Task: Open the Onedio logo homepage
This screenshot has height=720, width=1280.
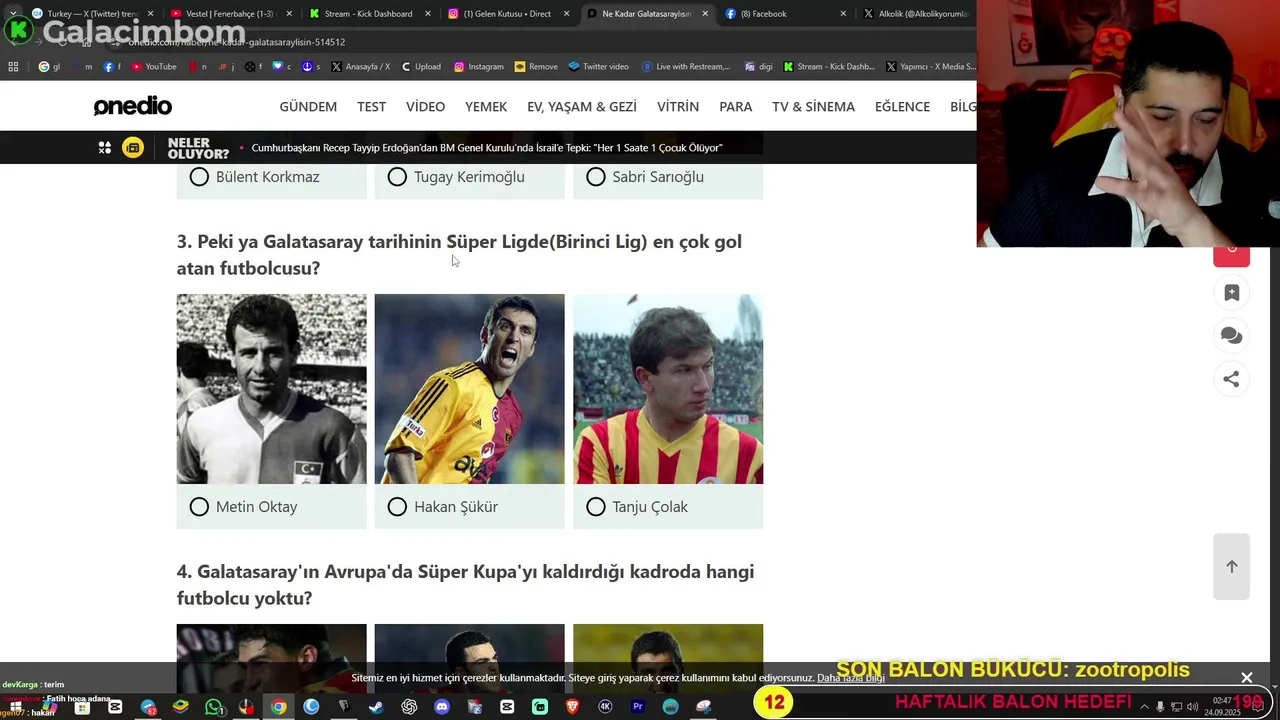Action: 133,106
